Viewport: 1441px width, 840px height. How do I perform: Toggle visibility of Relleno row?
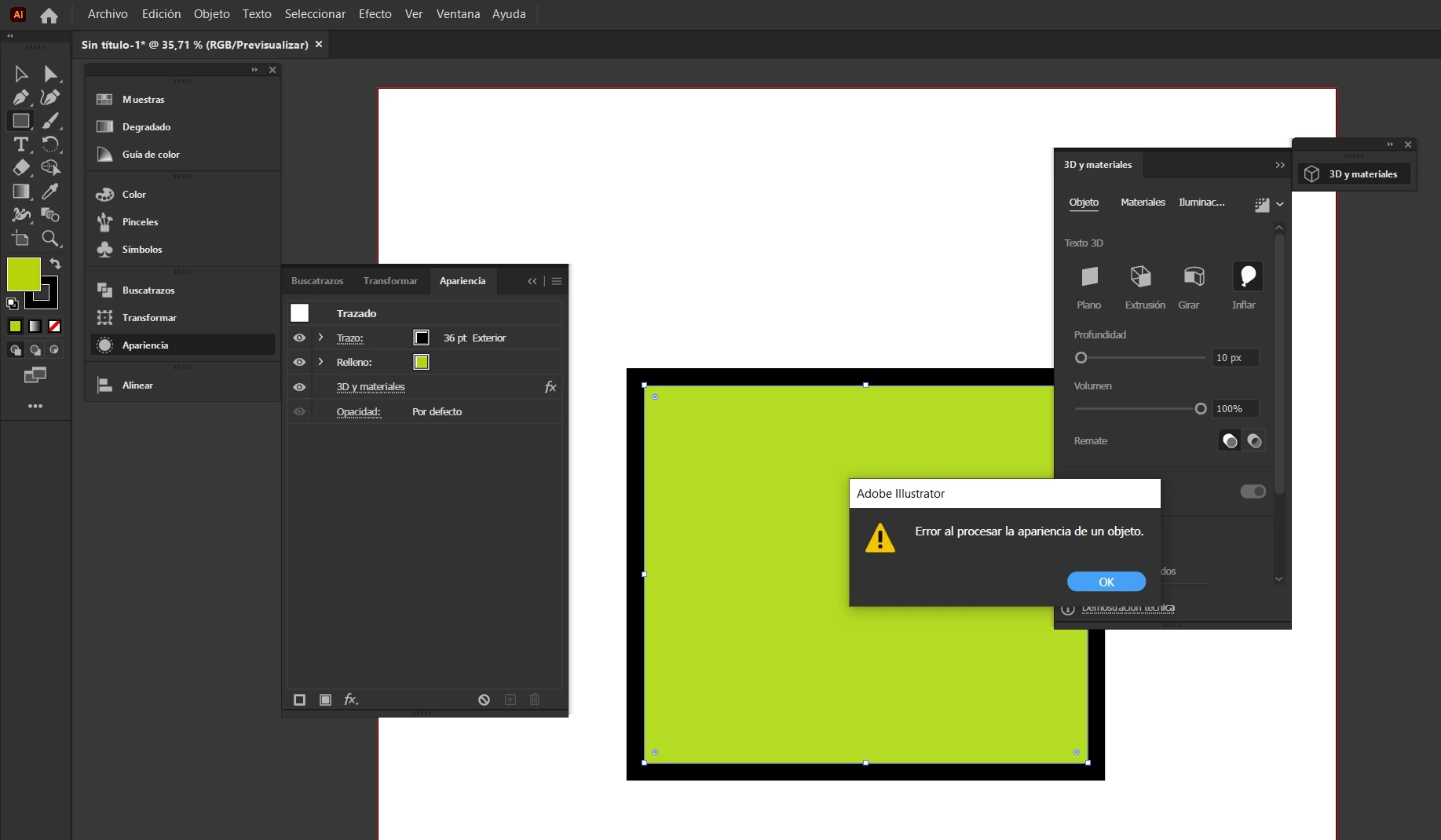(299, 362)
